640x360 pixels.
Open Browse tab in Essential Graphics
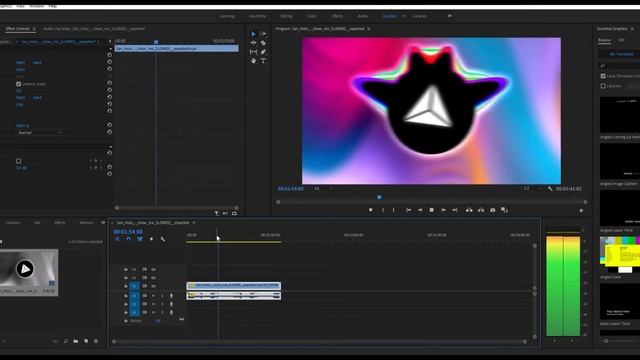604,40
